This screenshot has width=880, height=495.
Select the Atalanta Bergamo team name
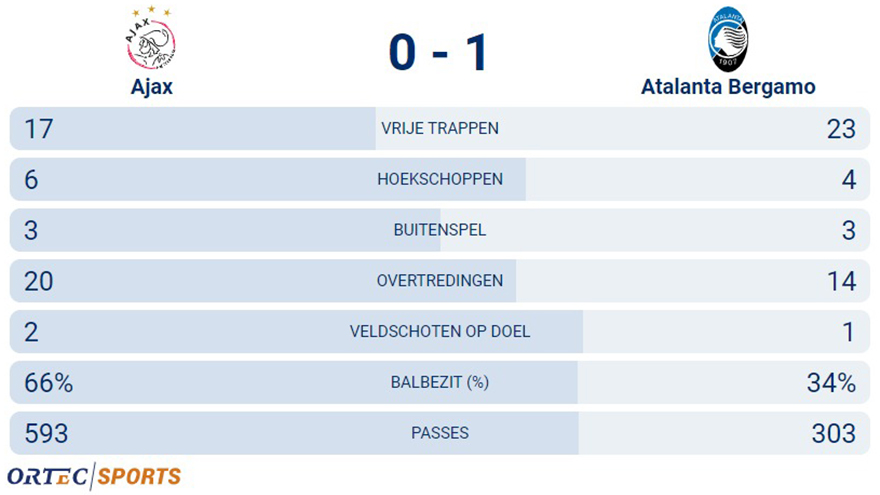pos(728,87)
